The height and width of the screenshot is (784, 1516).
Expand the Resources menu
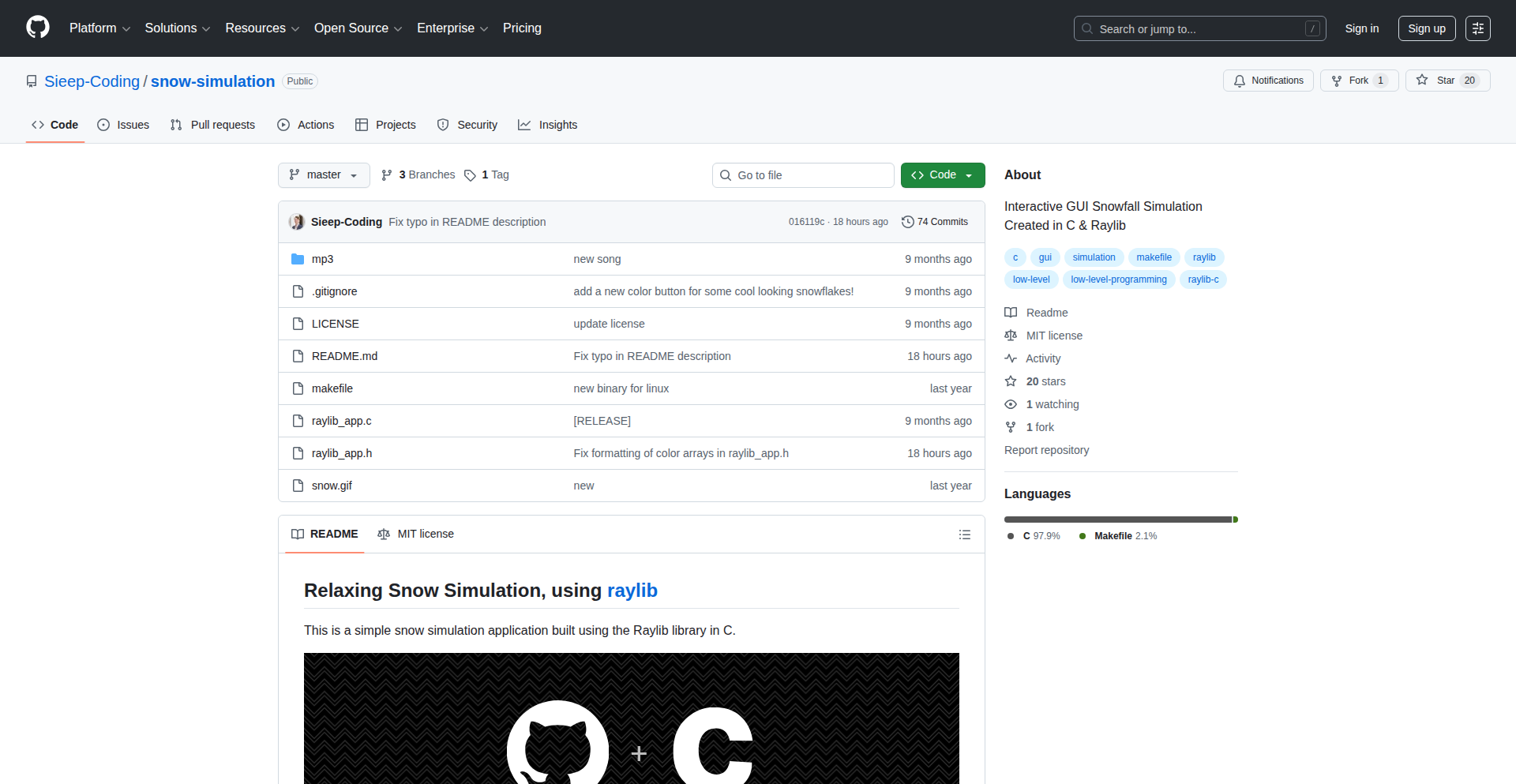pyautogui.click(x=262, y=28)
